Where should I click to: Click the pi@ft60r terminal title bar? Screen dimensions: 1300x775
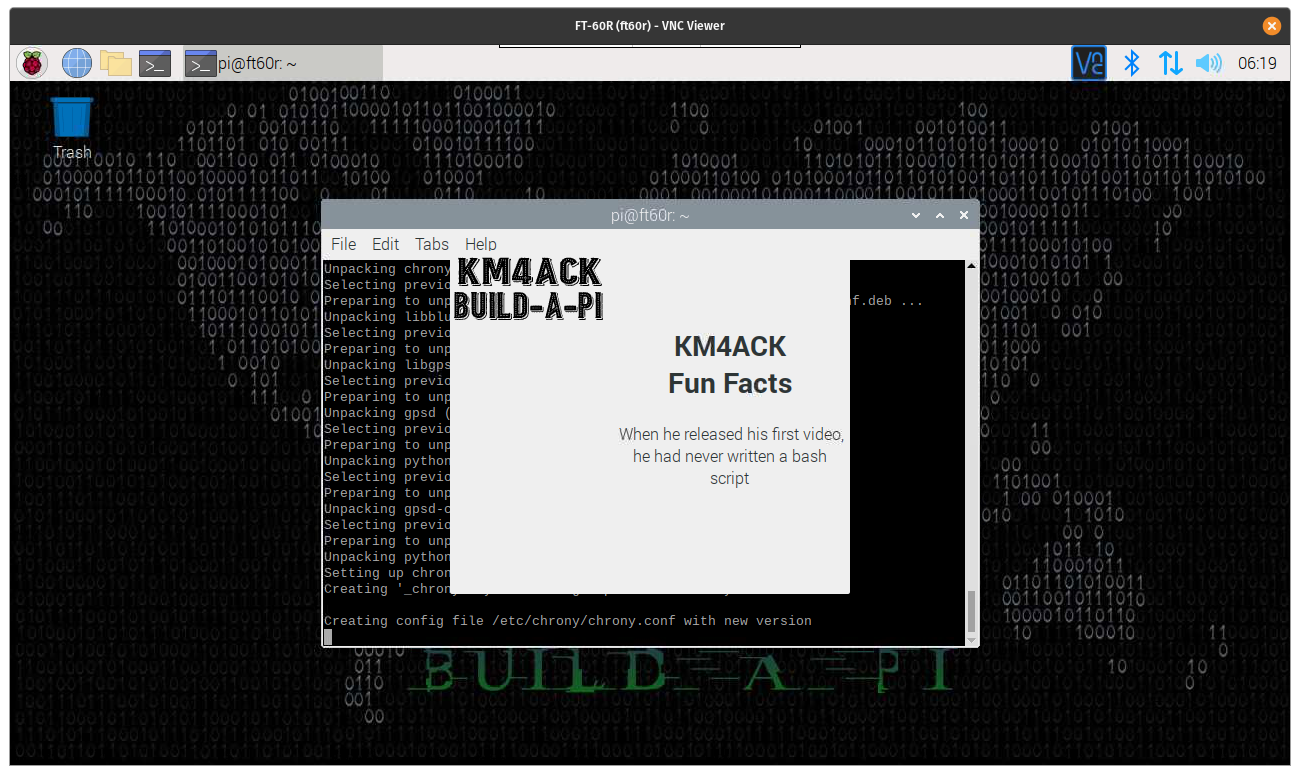650,215
